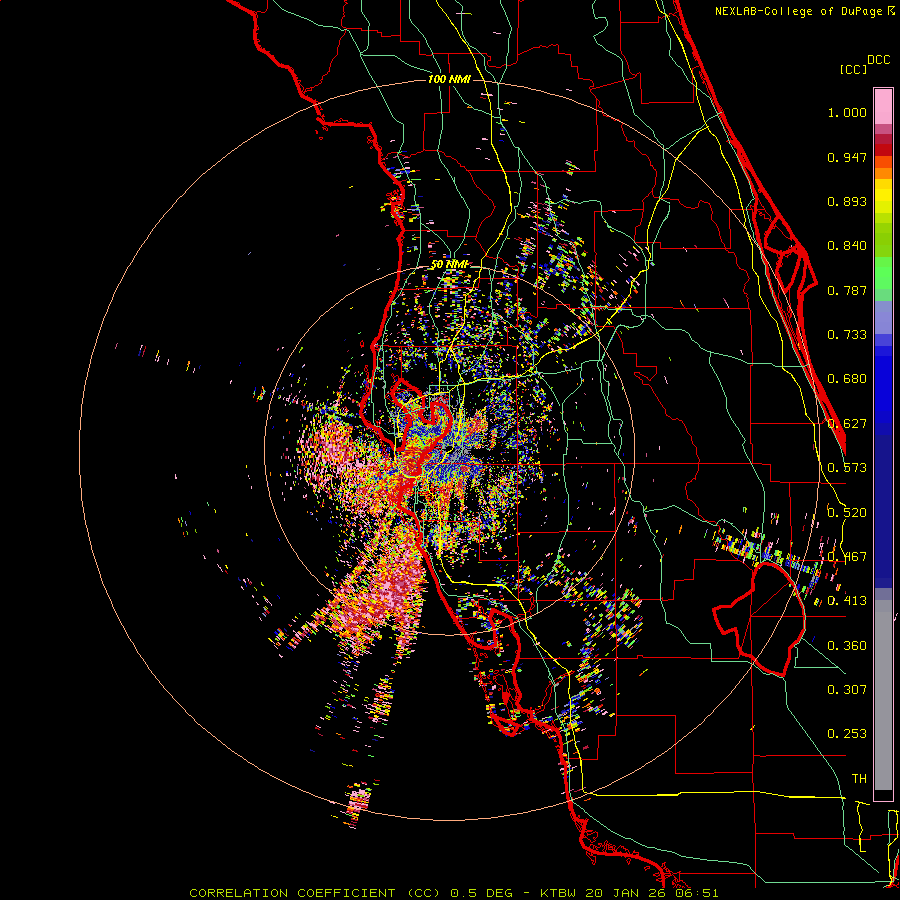Select the 0.307 legend value
The height and width of the screenshot is (900, 900).
[x=847, y=689]
